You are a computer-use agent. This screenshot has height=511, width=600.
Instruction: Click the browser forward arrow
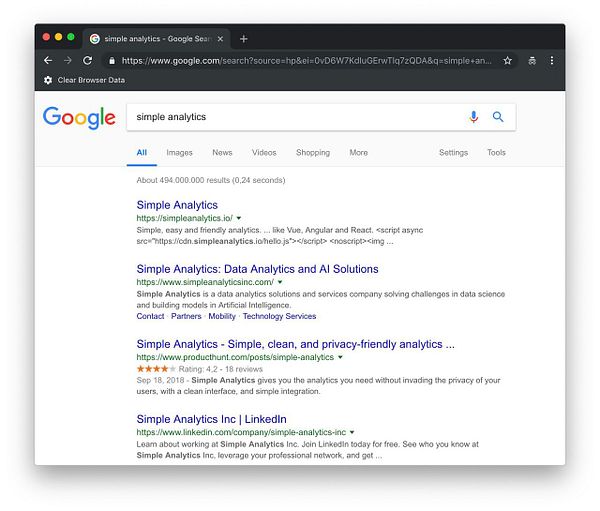click(x=68, y=60)
